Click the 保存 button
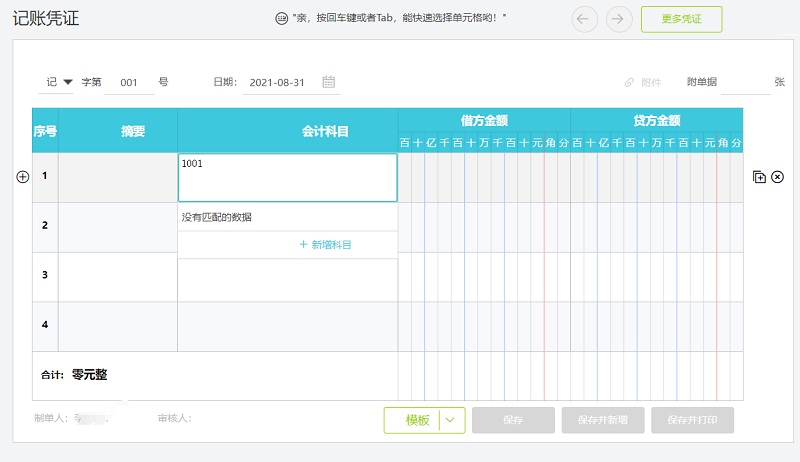Viewport: 800px width, 462px height. pyautogui.click(x=513, y=420)
